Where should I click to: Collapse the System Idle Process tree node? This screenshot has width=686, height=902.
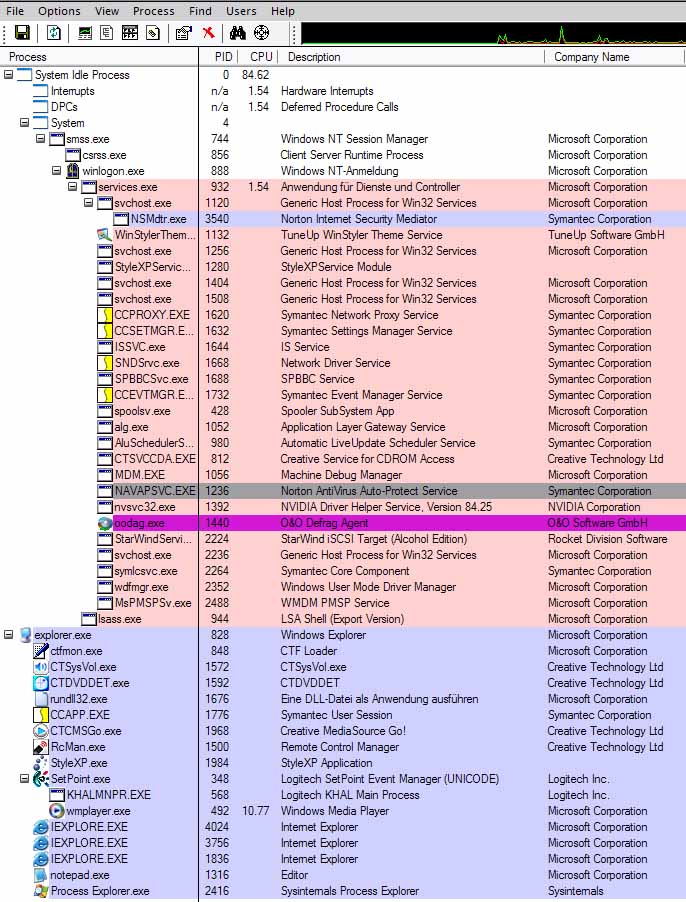pyautogui.click(x=8, y=75)
